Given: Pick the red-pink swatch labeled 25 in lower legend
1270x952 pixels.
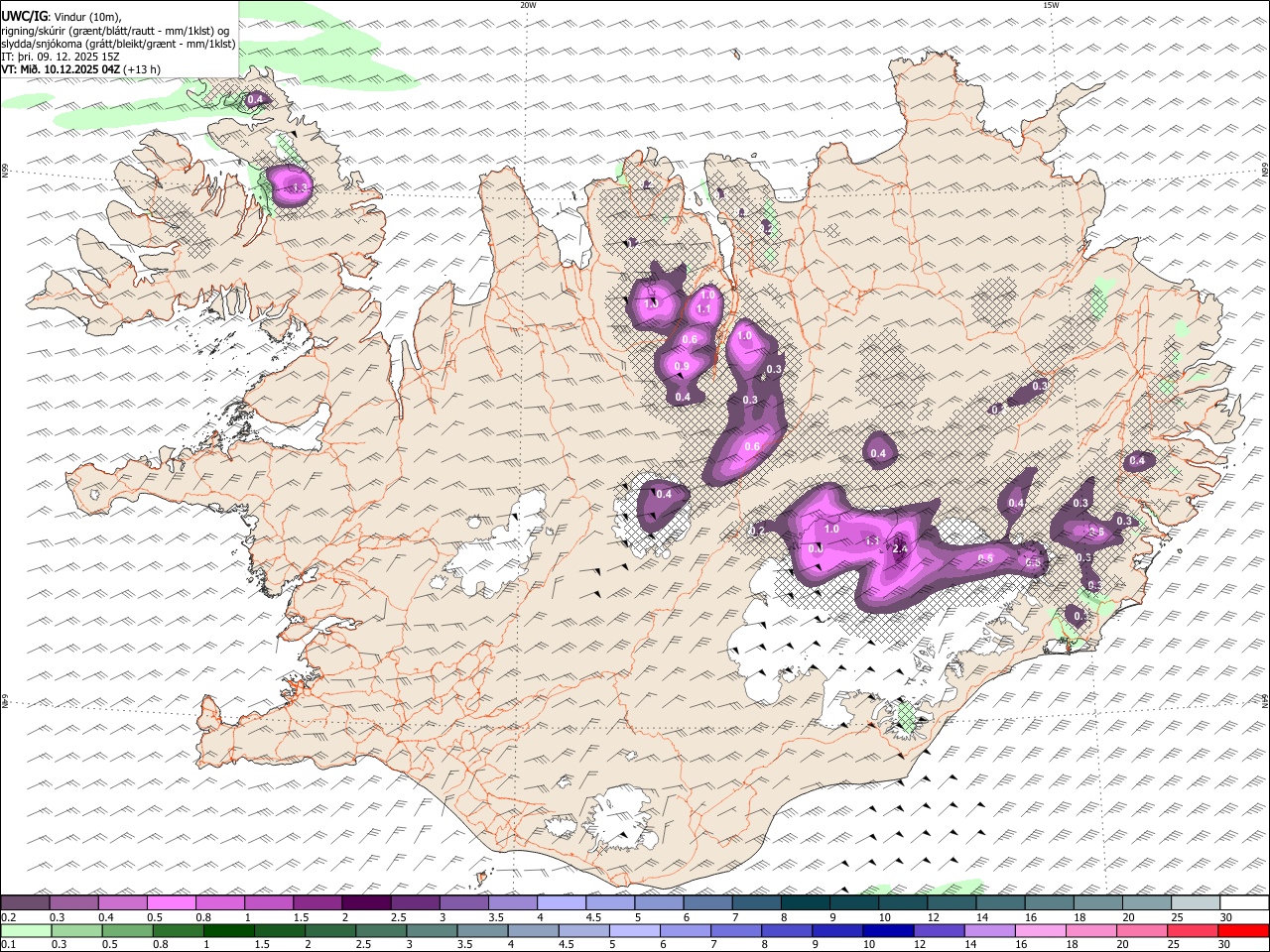Looking at the screenshot, I should pyautogui.click(x=1192, y=931).
